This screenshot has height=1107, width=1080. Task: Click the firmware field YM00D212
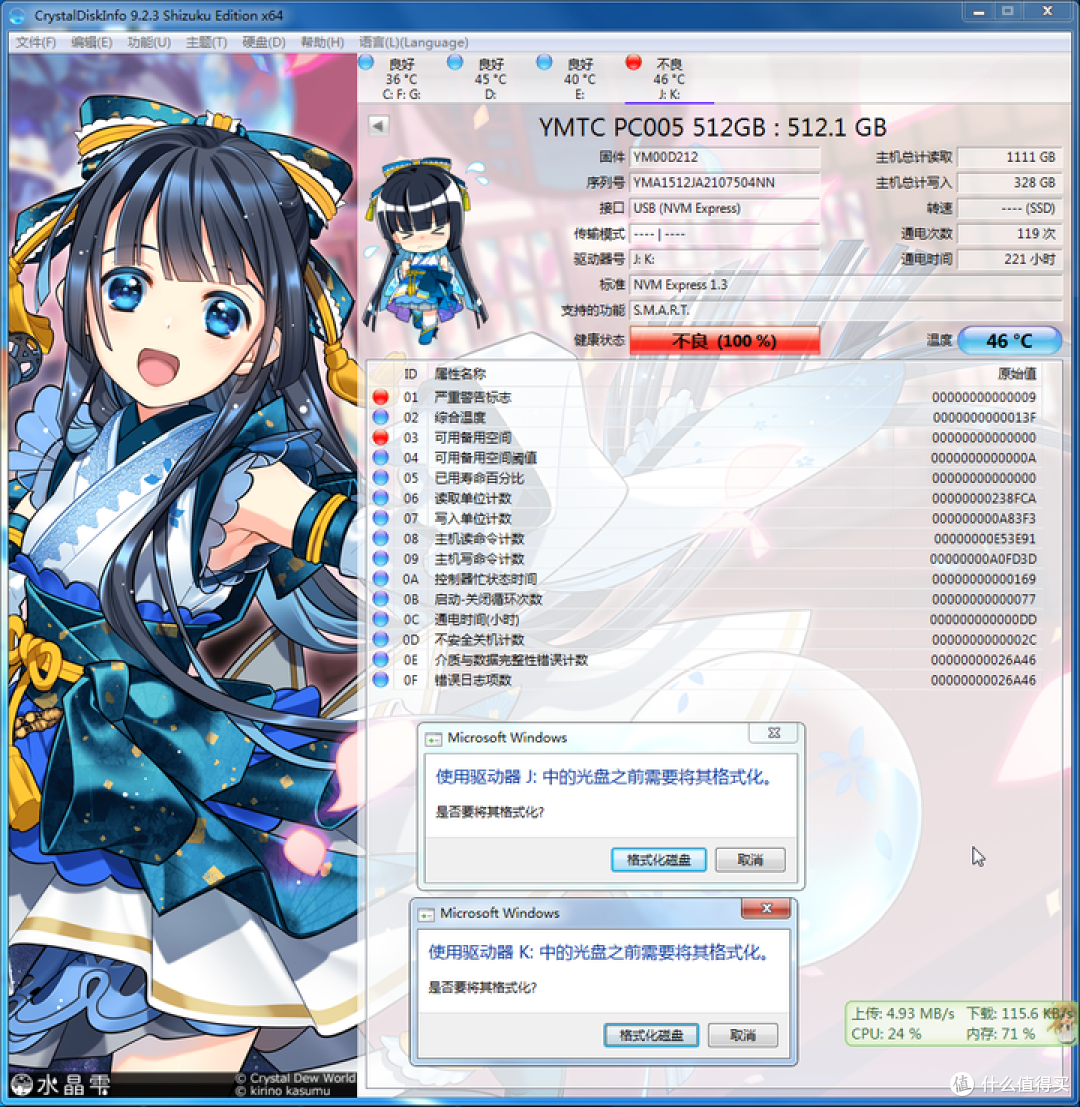724,157
